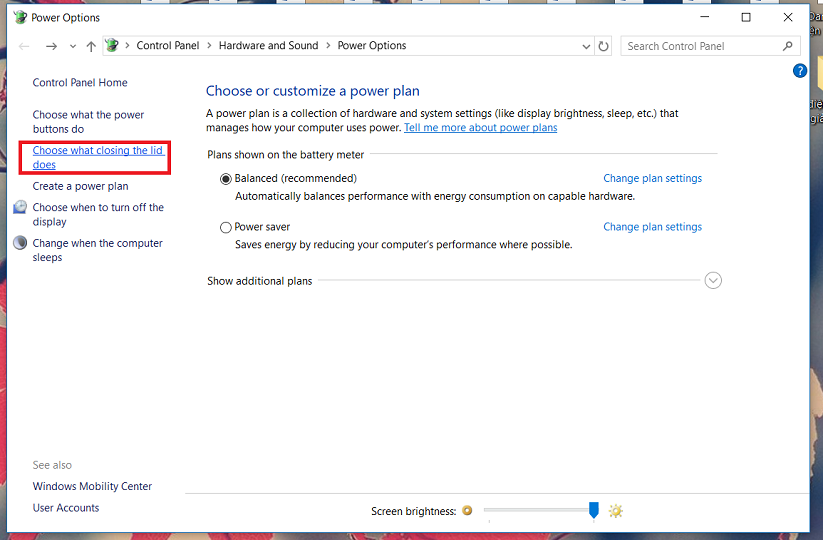Click the up-one-level arrow icon
This screenshot has width=823, height=540.
tap(91, 46)
